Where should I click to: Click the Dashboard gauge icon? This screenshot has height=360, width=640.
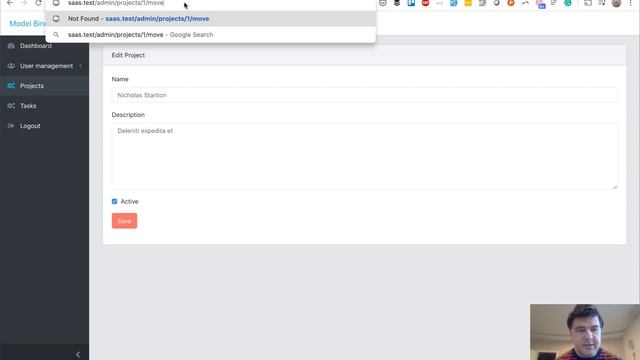(x=11, y=46)
